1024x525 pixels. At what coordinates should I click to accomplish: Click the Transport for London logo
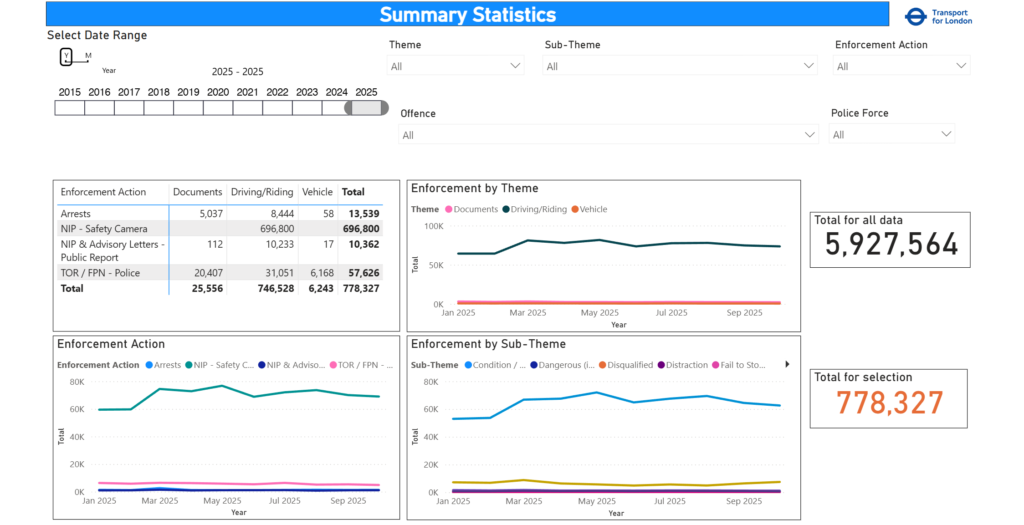coord(937,17)
